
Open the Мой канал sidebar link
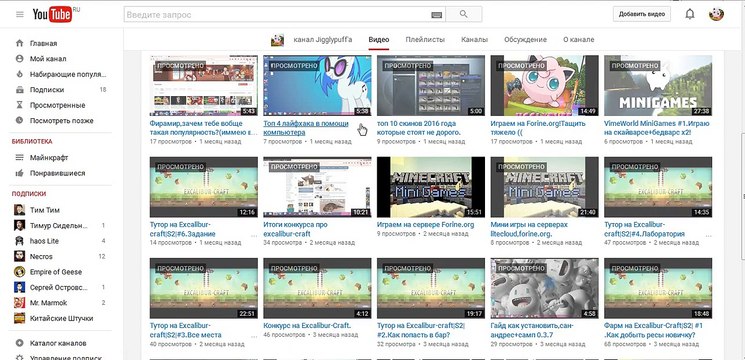click(x=48, y=59)
